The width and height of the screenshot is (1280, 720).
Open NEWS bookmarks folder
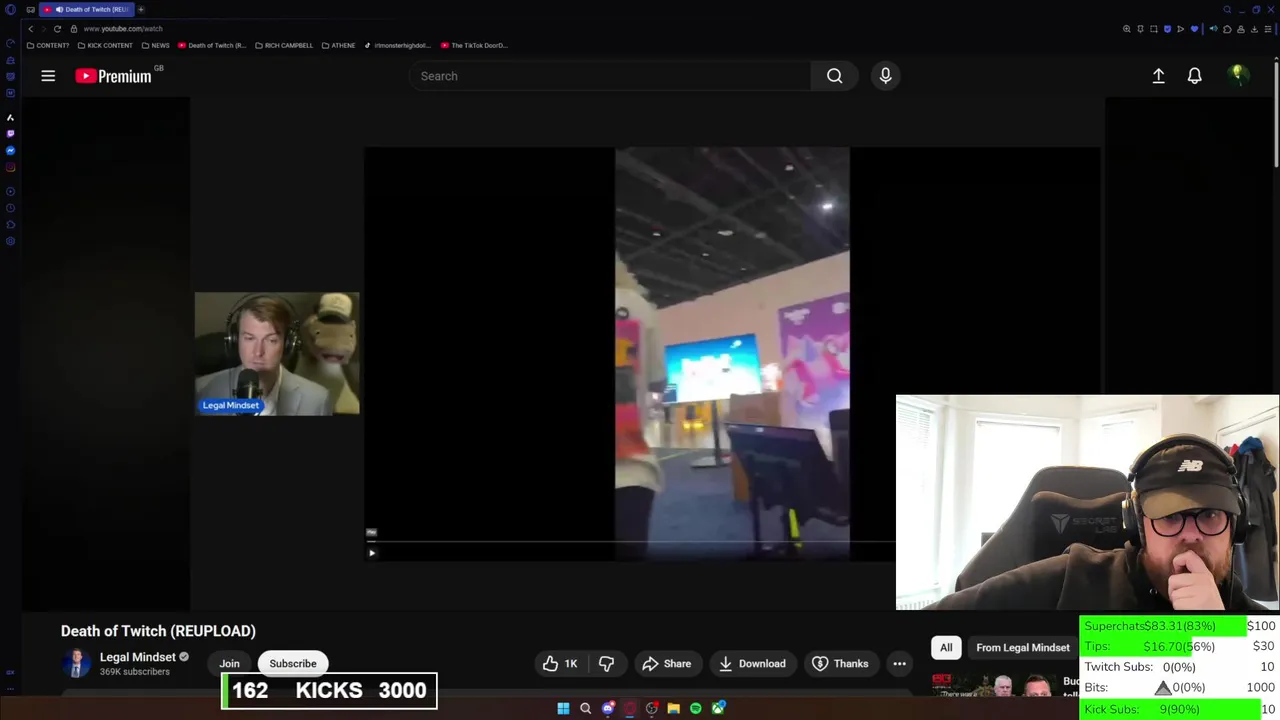155,45
